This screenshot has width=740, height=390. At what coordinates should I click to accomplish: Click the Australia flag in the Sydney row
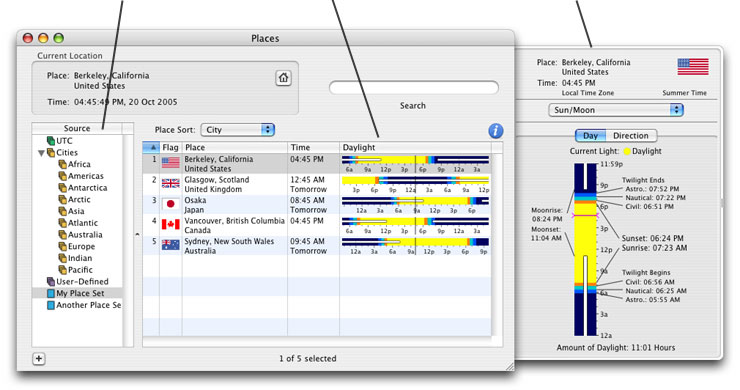coord(170,245)
